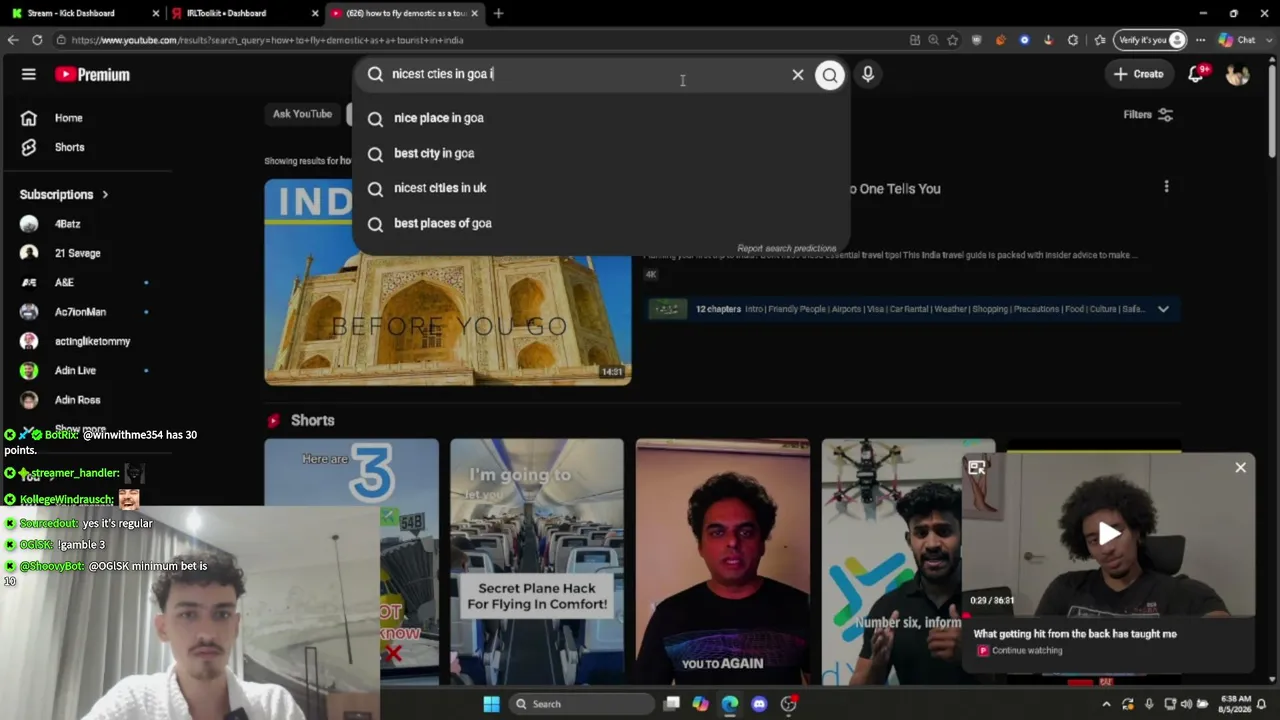Open the "Number six" drone Short
Viewport: 1280px width, 720px height.
892,562
